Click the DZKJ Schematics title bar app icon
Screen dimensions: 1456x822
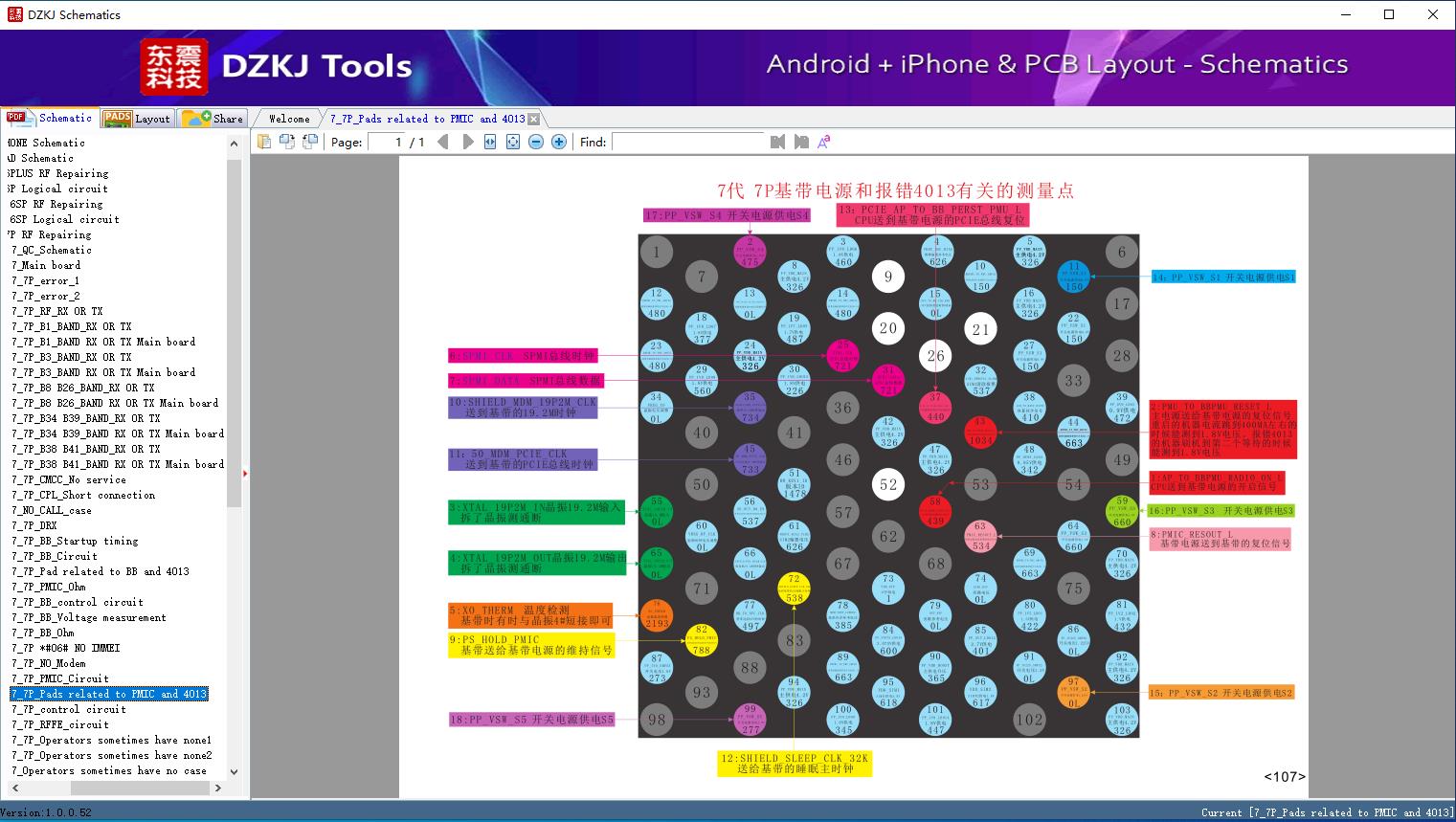coord(14,14)
